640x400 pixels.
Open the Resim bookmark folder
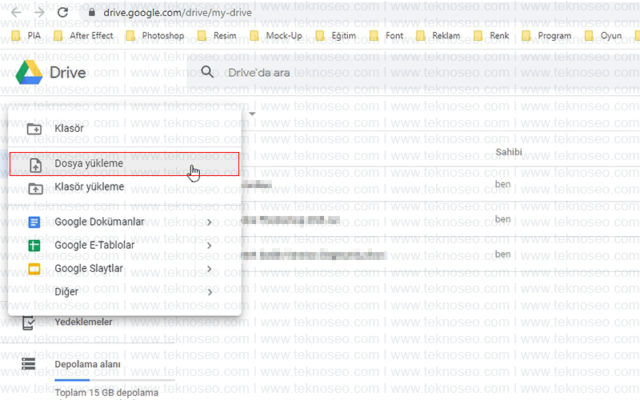[x=217, y=36]
